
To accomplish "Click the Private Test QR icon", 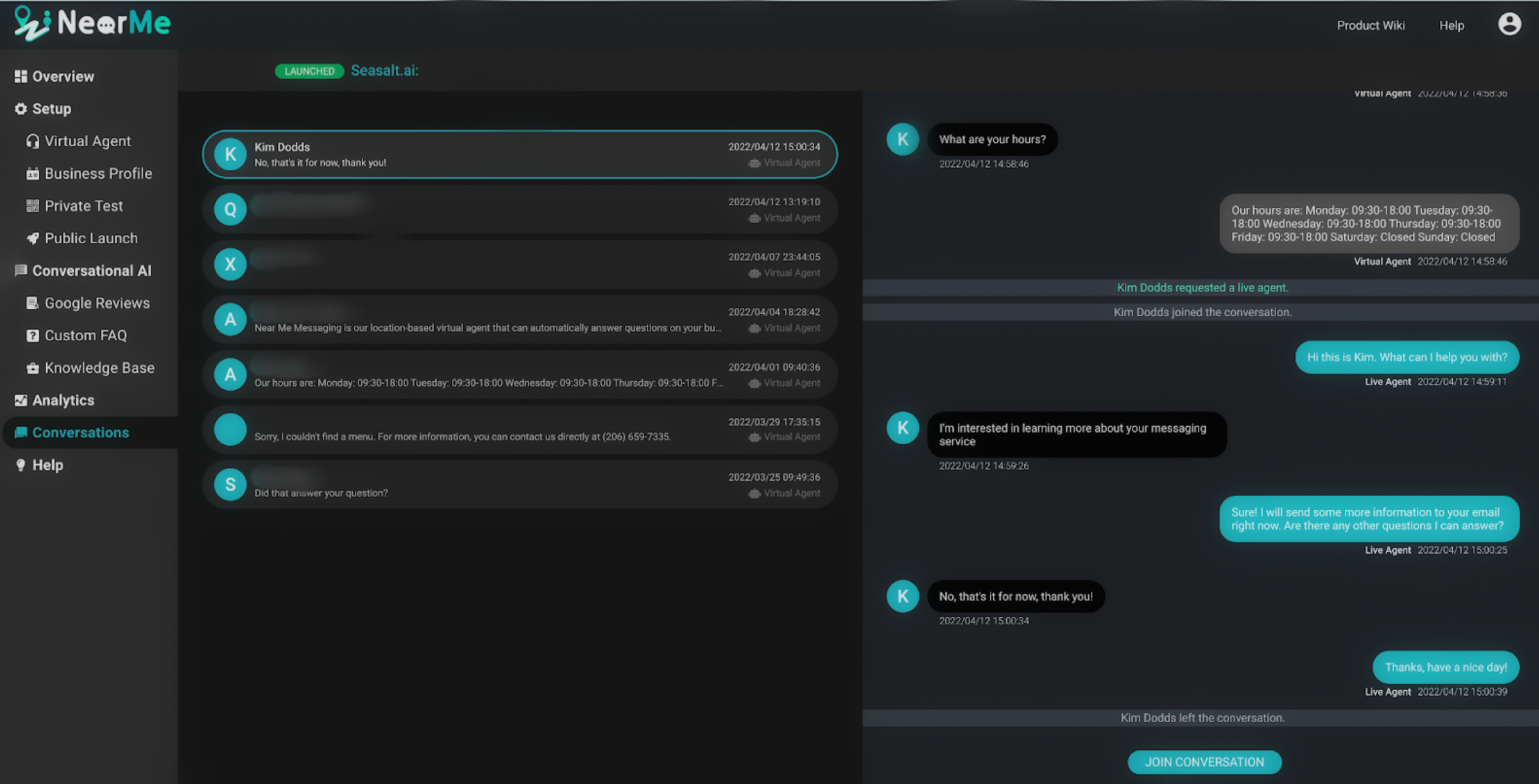I will [33, 206].
